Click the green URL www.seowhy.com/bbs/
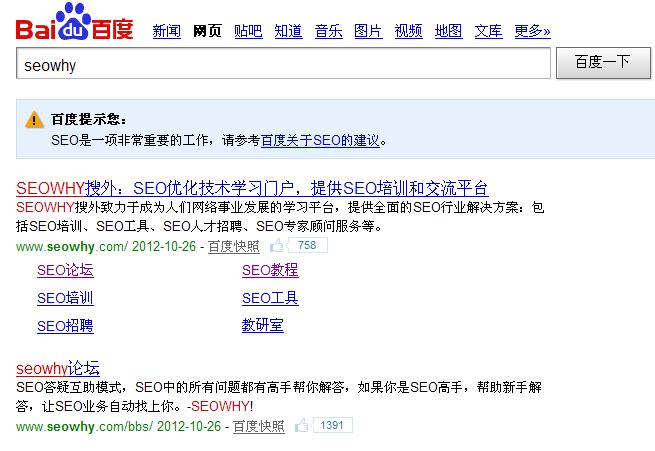 pos(85,426)
